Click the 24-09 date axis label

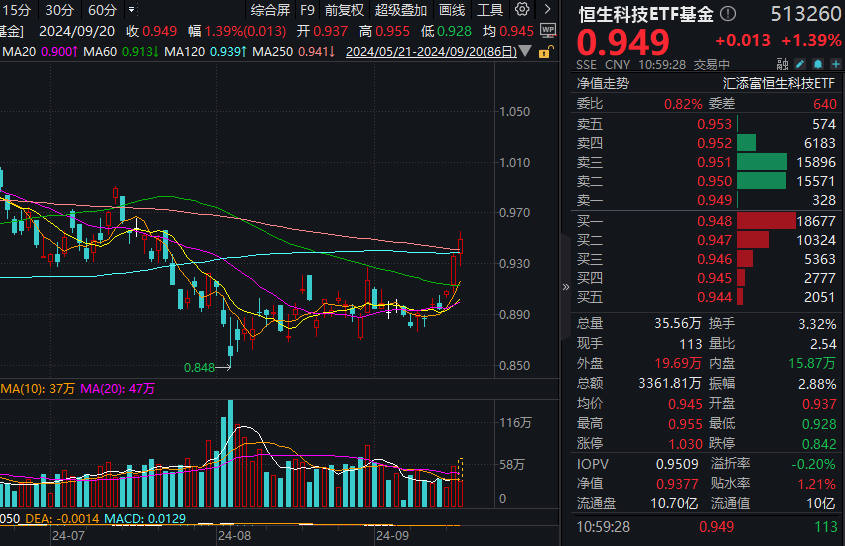pyautogui.click(x=392, y=536)
